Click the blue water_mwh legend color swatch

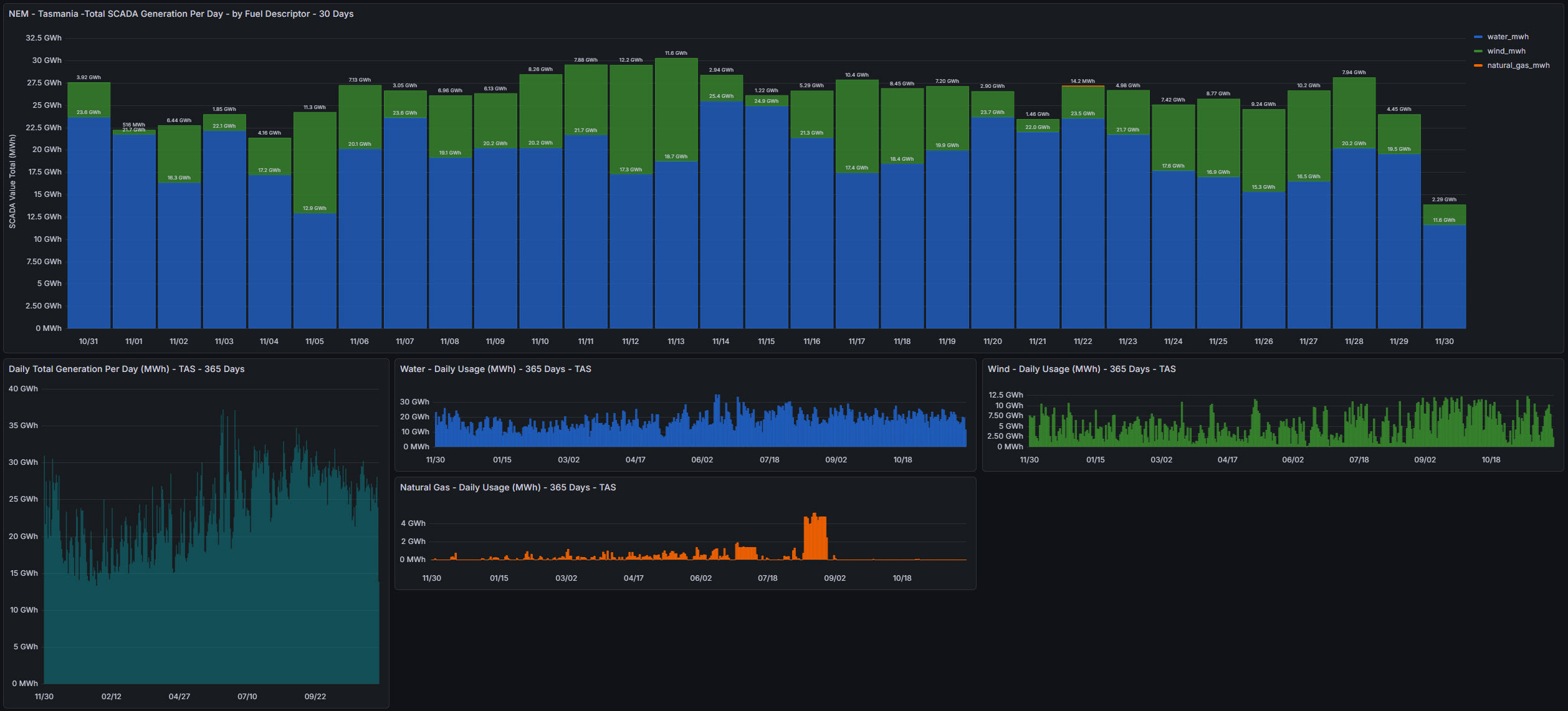coord(1478,37)
